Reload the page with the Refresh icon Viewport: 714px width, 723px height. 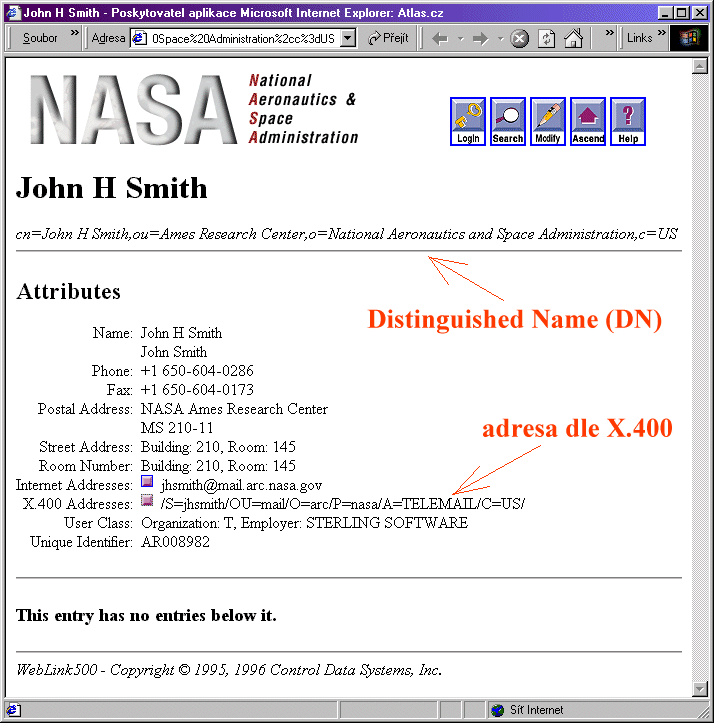547,39
